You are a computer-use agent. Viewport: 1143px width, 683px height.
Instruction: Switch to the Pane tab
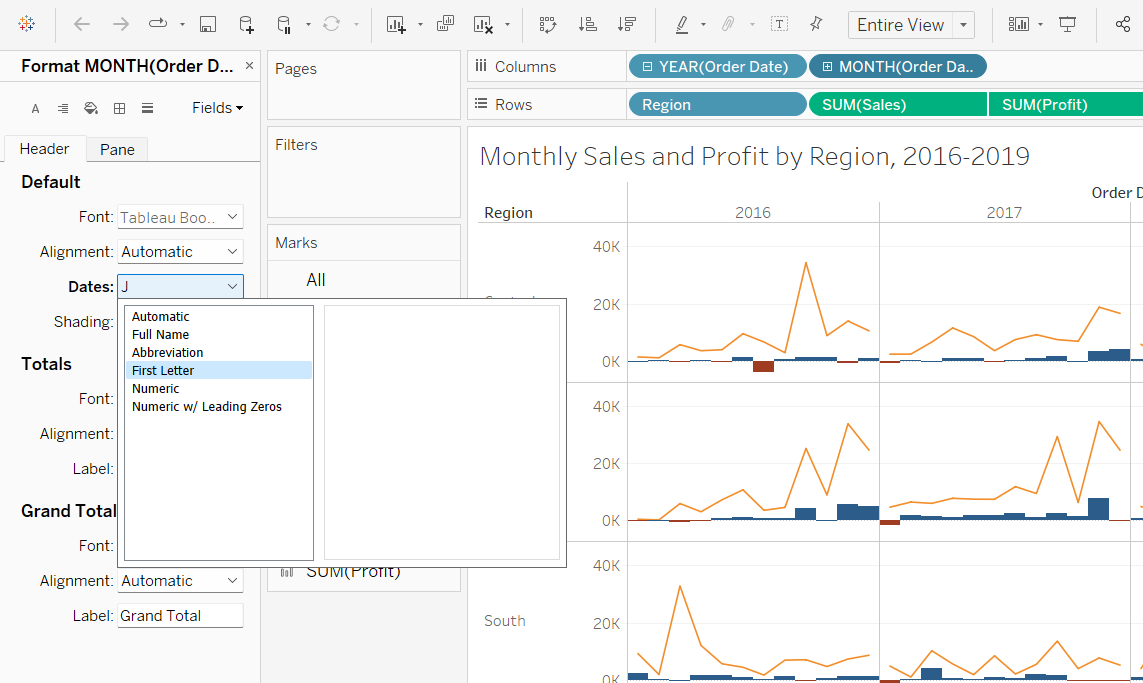(x=117, y=149)
